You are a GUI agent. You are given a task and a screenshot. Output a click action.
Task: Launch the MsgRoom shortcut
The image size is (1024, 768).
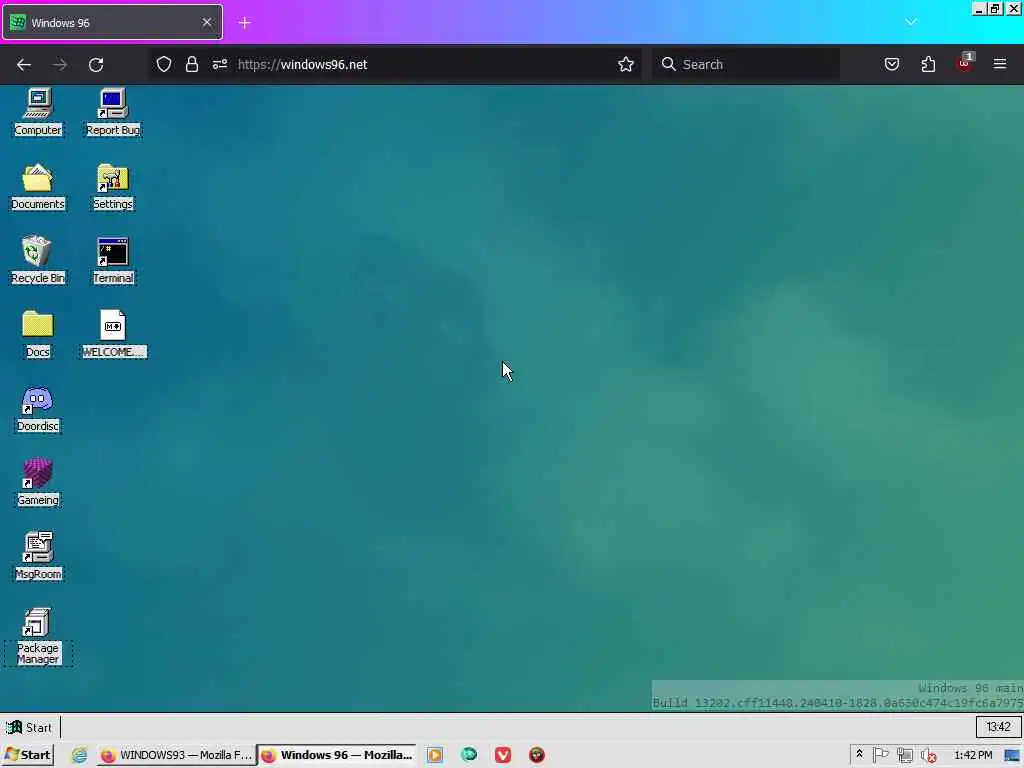click(x=38, y=556)
